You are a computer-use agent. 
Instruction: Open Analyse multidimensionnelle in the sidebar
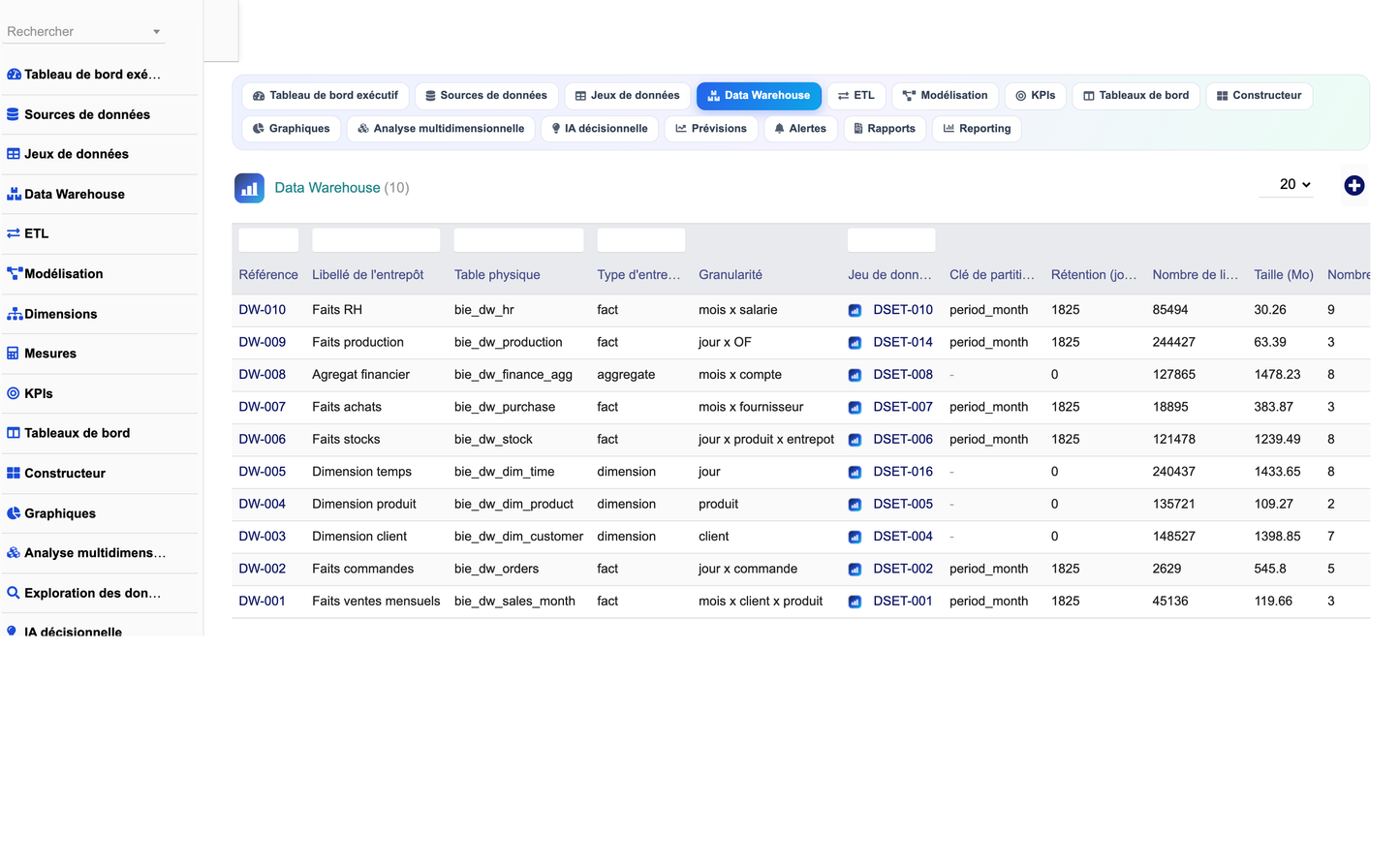[101, 553]
